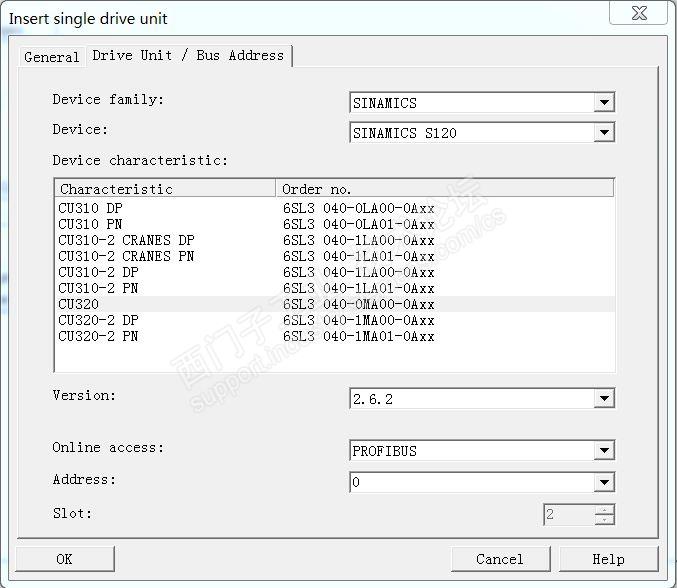Expand the Address dropdown arrow

pyautogui.click(x=604, y=482)
